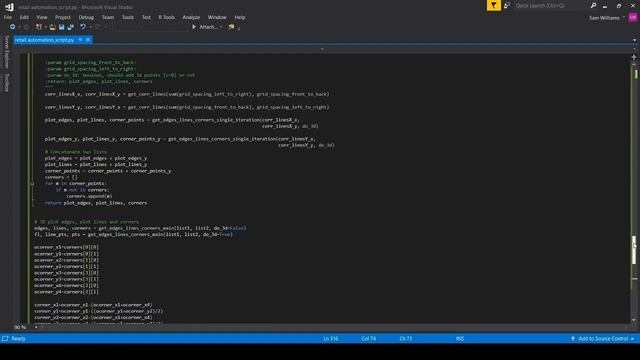The image size is (640, 360).
Task: Open the Sam Williams account dropdown
Action: [624, 18]
